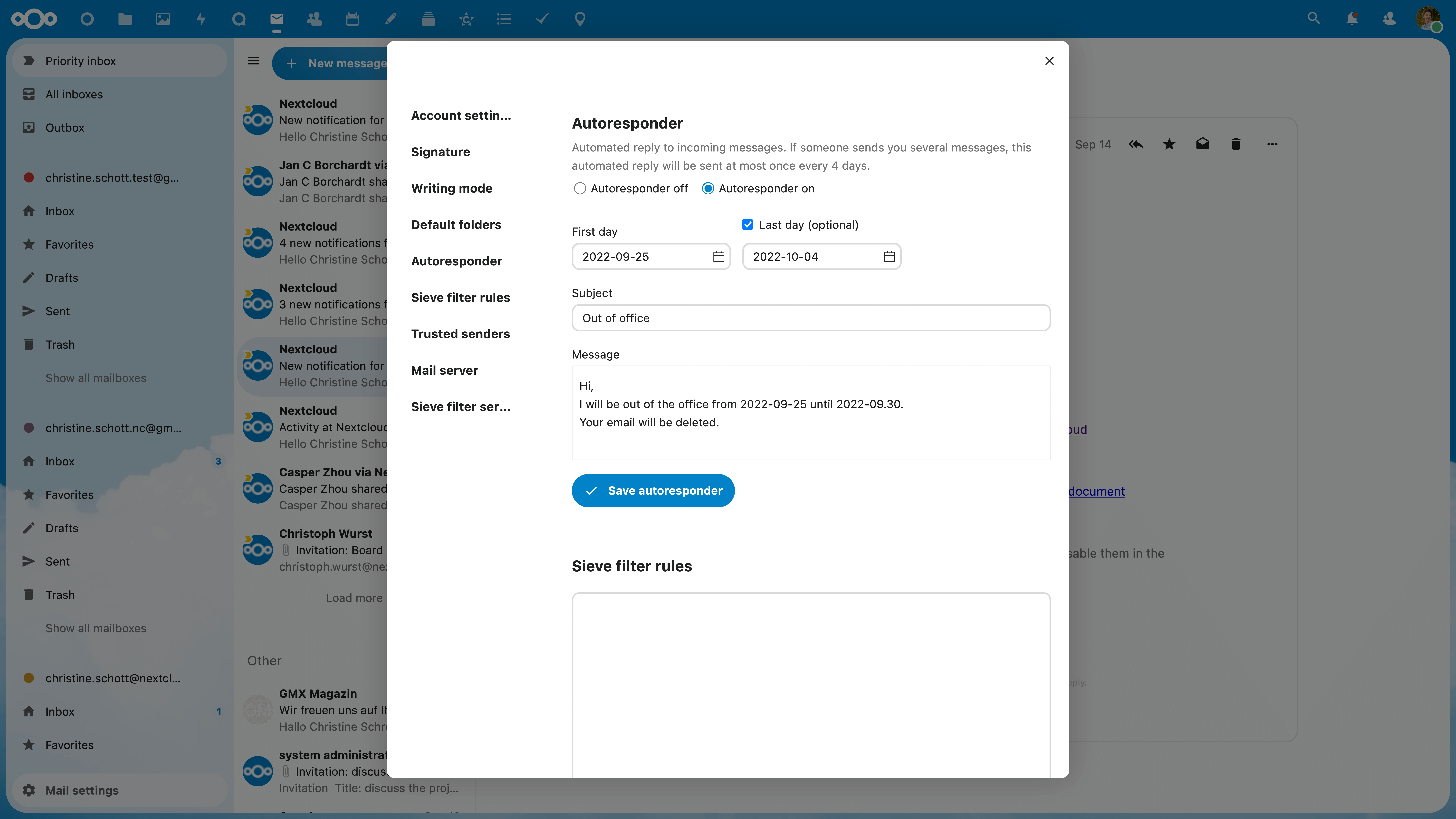Open the Activity lightning icon

(201, 19)
